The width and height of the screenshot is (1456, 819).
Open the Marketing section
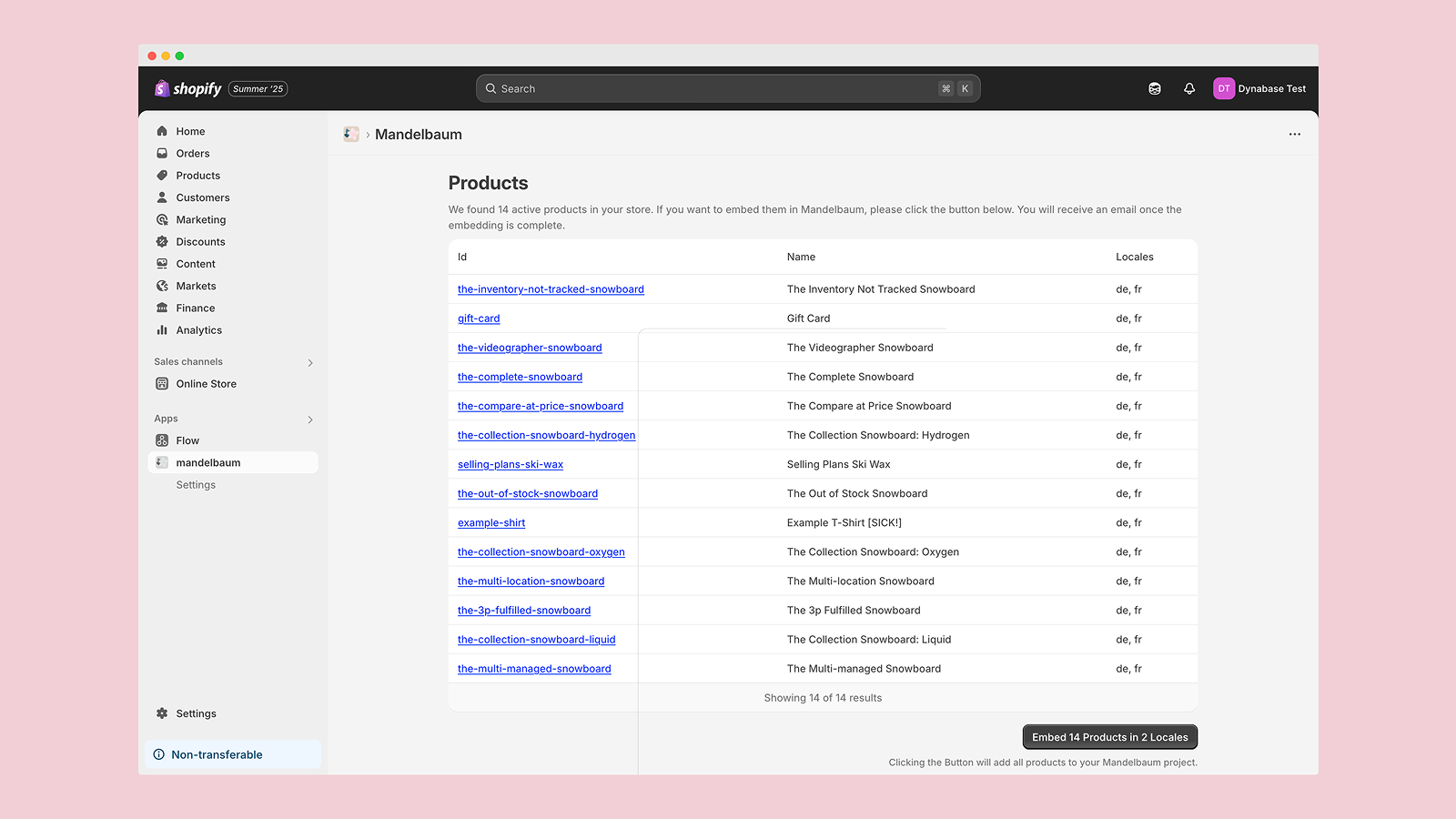[201, 219]
